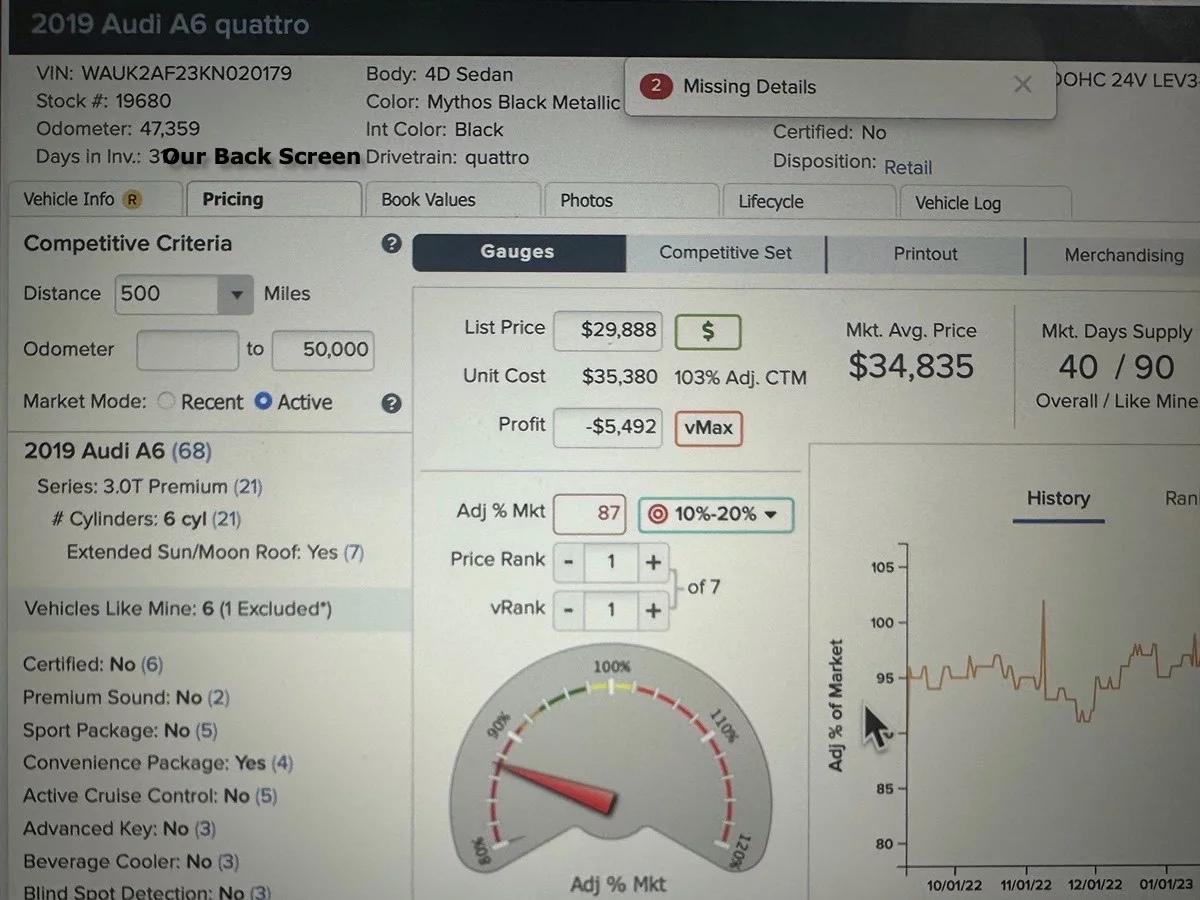The height and width of the screenshot is (900, 1200).
Task: Open the Competitive Set tab
Action: point(725,254)
